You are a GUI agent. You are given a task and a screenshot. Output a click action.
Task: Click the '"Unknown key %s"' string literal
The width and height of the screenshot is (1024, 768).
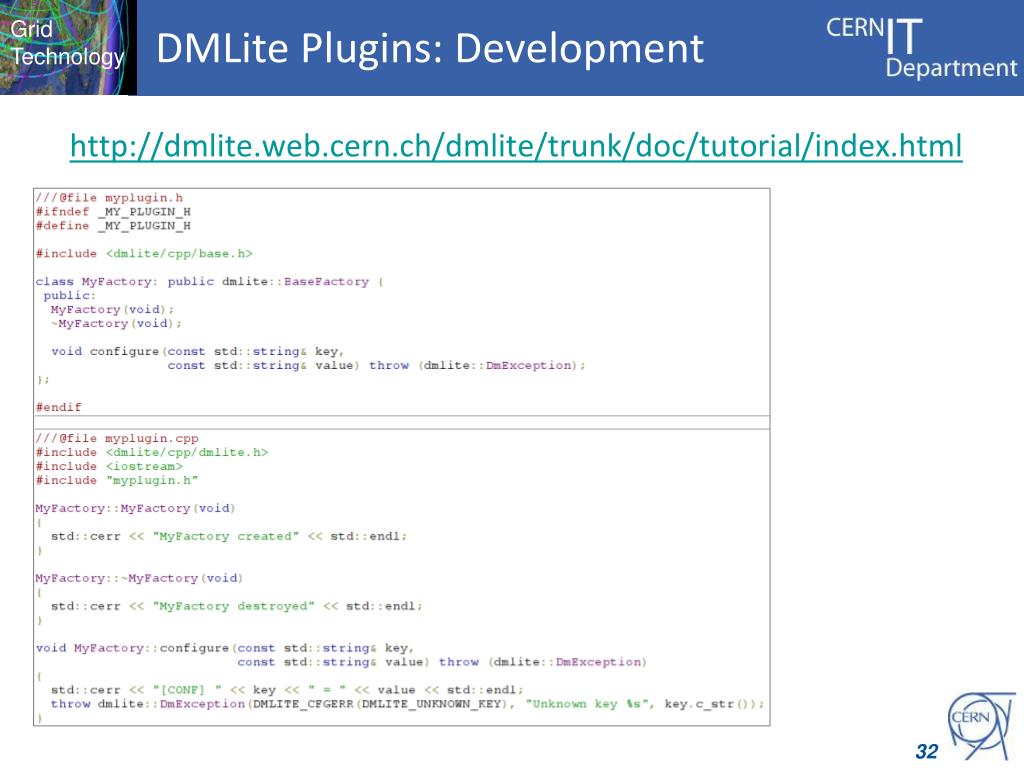tap(589, 704)
